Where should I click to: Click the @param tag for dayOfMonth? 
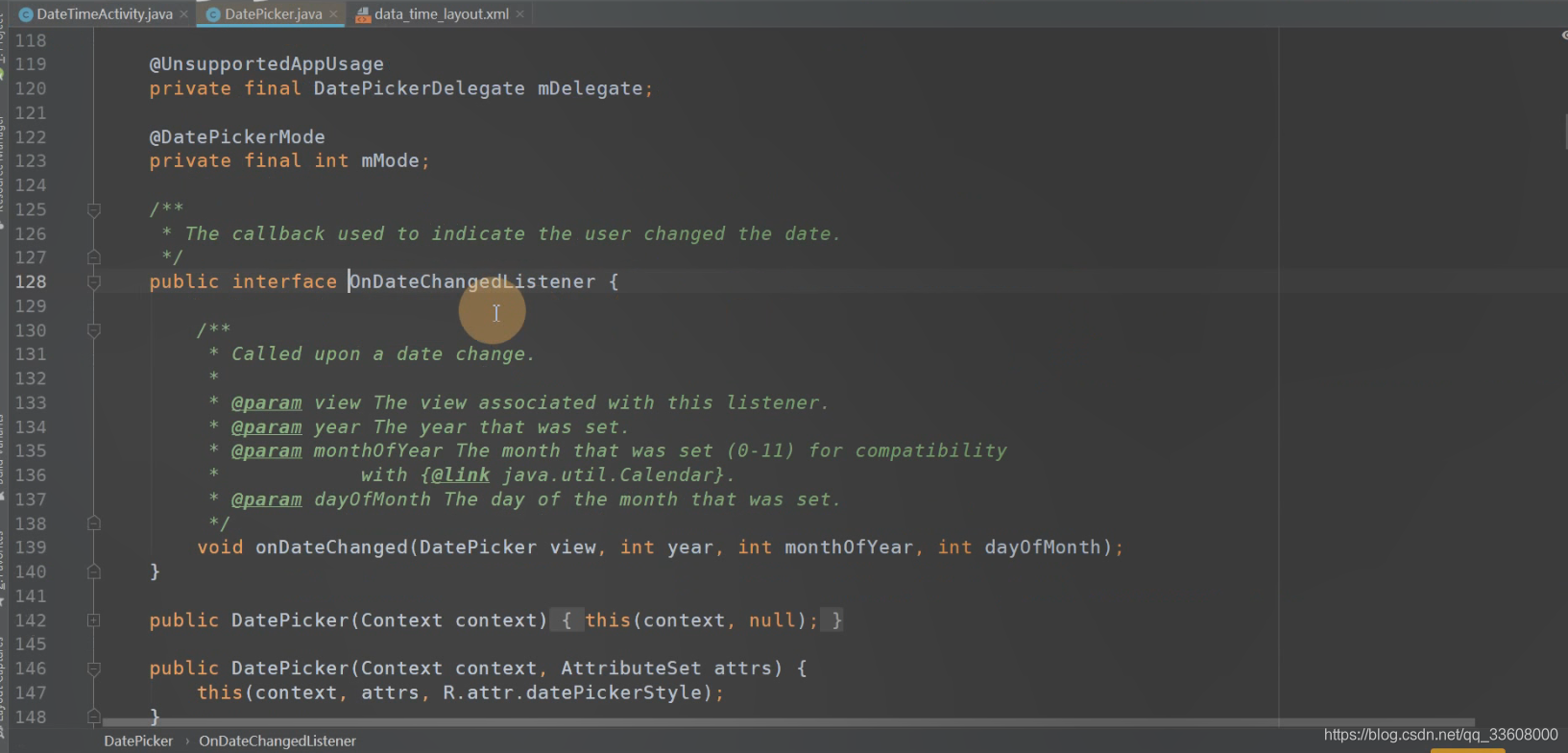pos(266,500)
